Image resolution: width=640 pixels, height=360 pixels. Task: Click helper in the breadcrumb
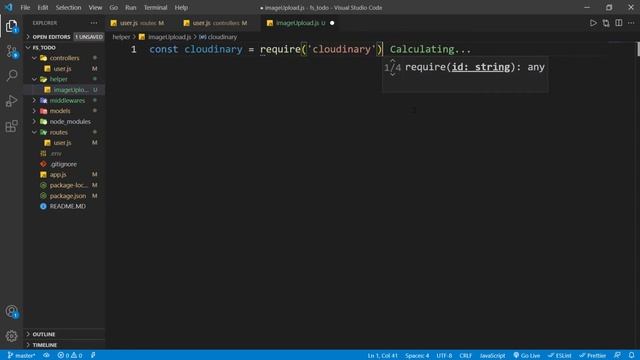click(121, 37)
